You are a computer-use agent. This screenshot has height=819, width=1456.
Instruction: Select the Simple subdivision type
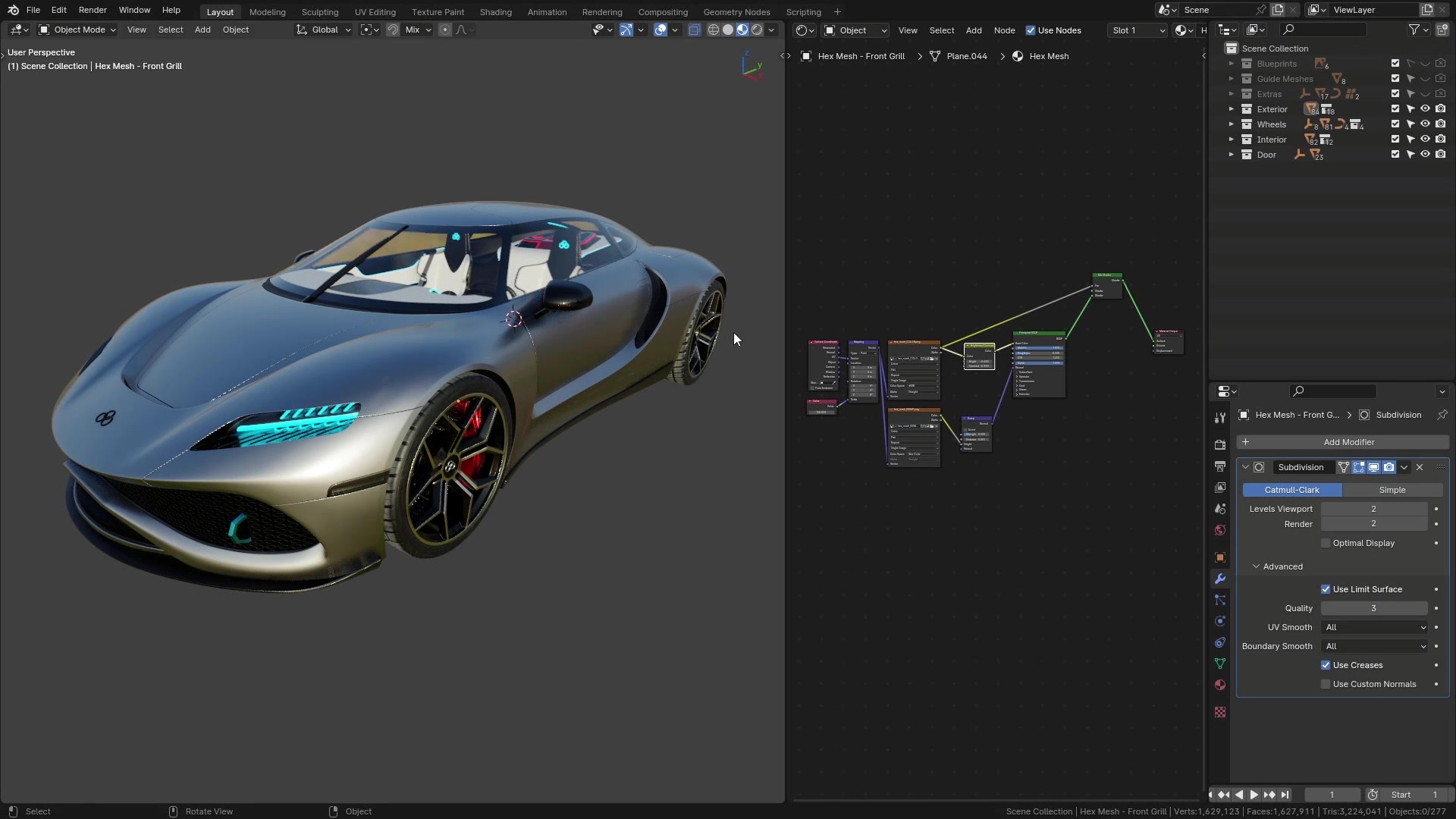[1392, 490]
